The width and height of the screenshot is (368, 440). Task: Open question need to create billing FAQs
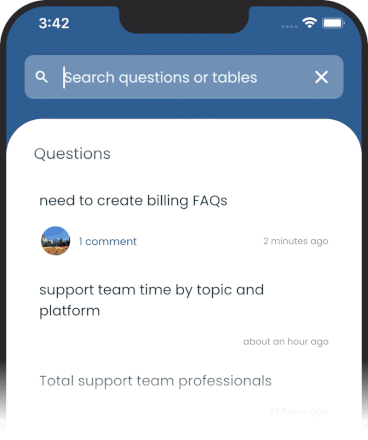[133, 201]
